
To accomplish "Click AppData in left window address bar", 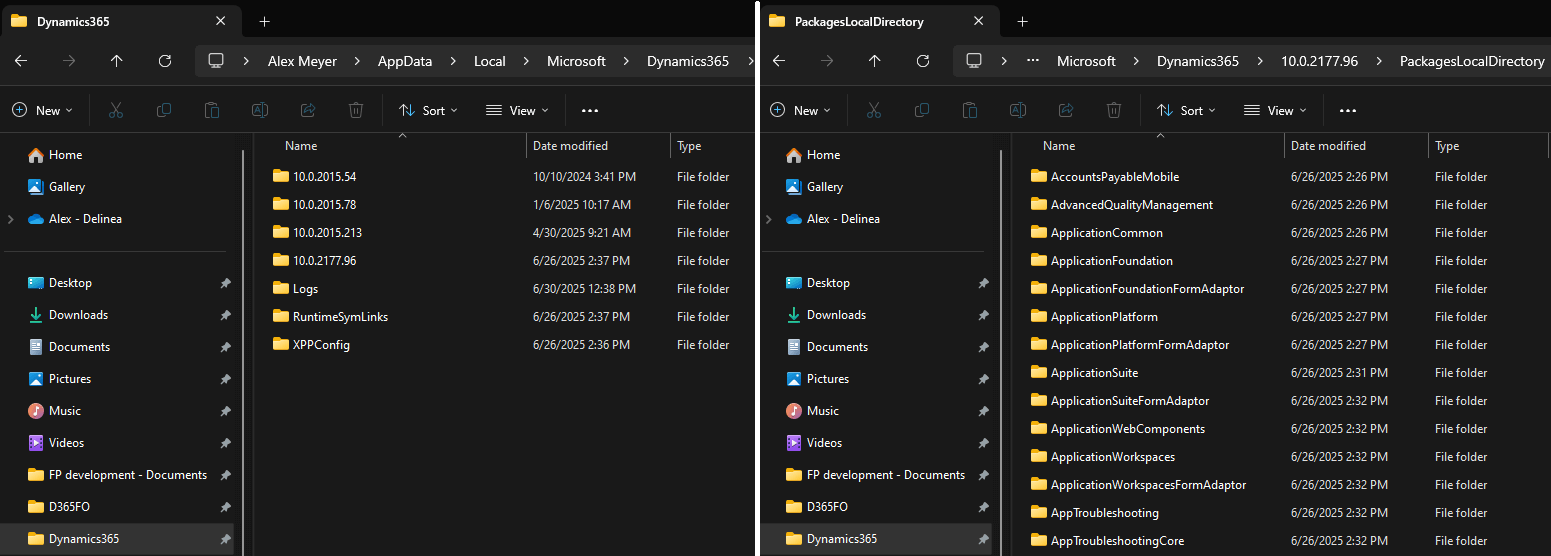I will (x=405, y=61).
